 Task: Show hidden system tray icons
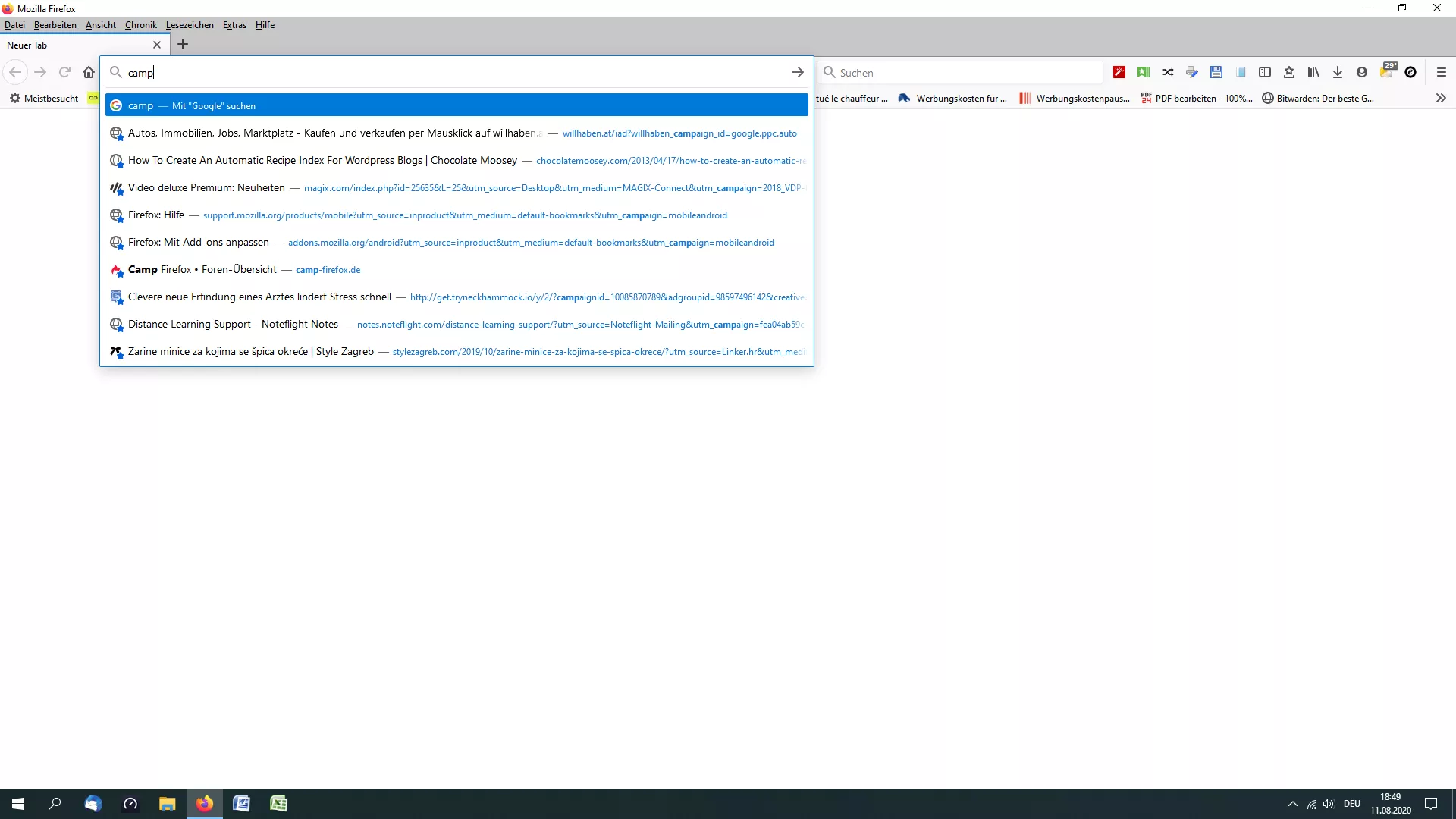point(1293,804)
